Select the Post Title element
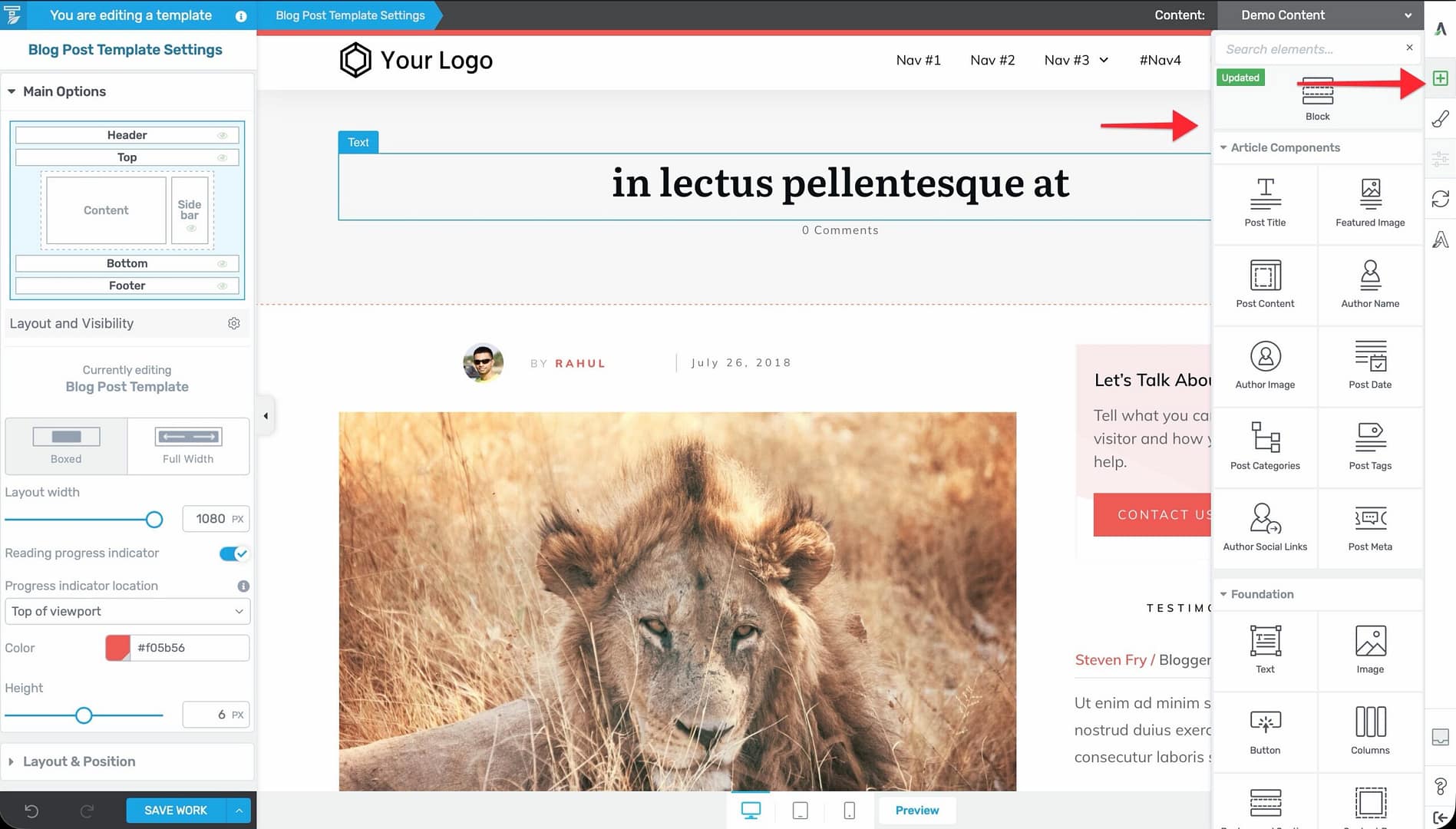 click(x=1265, y=203)
